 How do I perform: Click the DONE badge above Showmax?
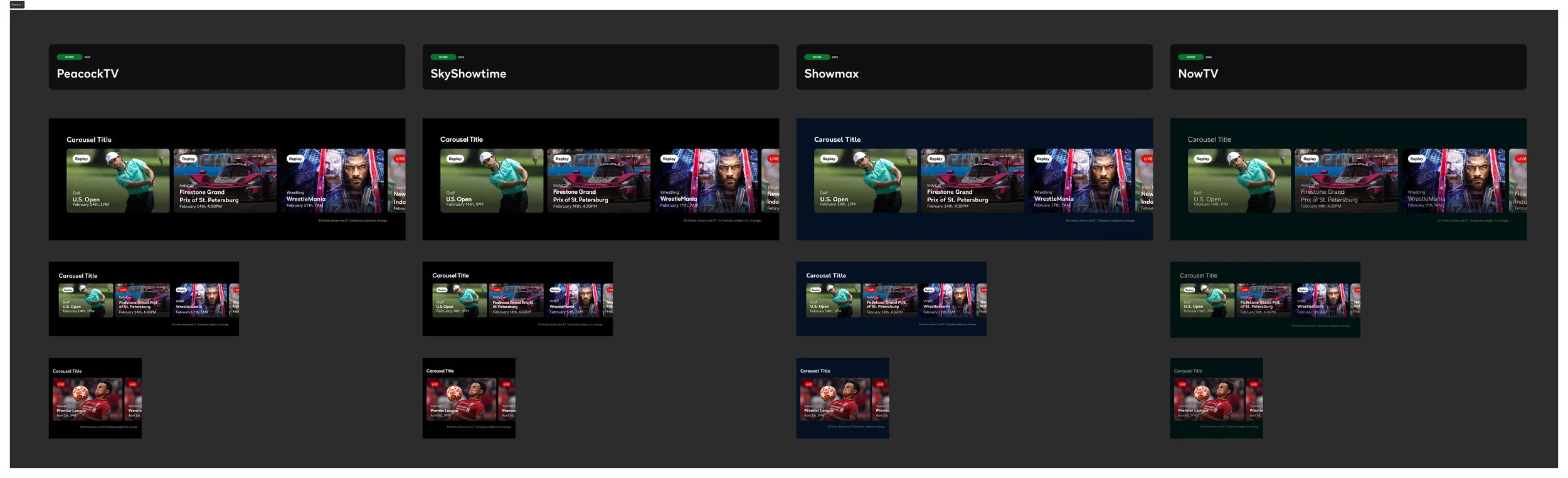pos(817,57)
